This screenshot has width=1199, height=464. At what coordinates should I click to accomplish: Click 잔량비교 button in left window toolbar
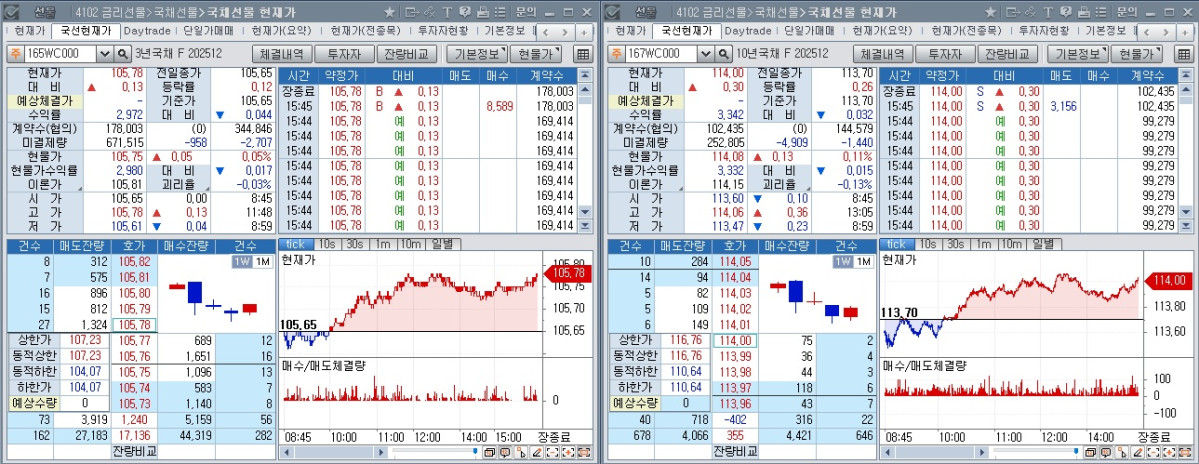[407, 54]
